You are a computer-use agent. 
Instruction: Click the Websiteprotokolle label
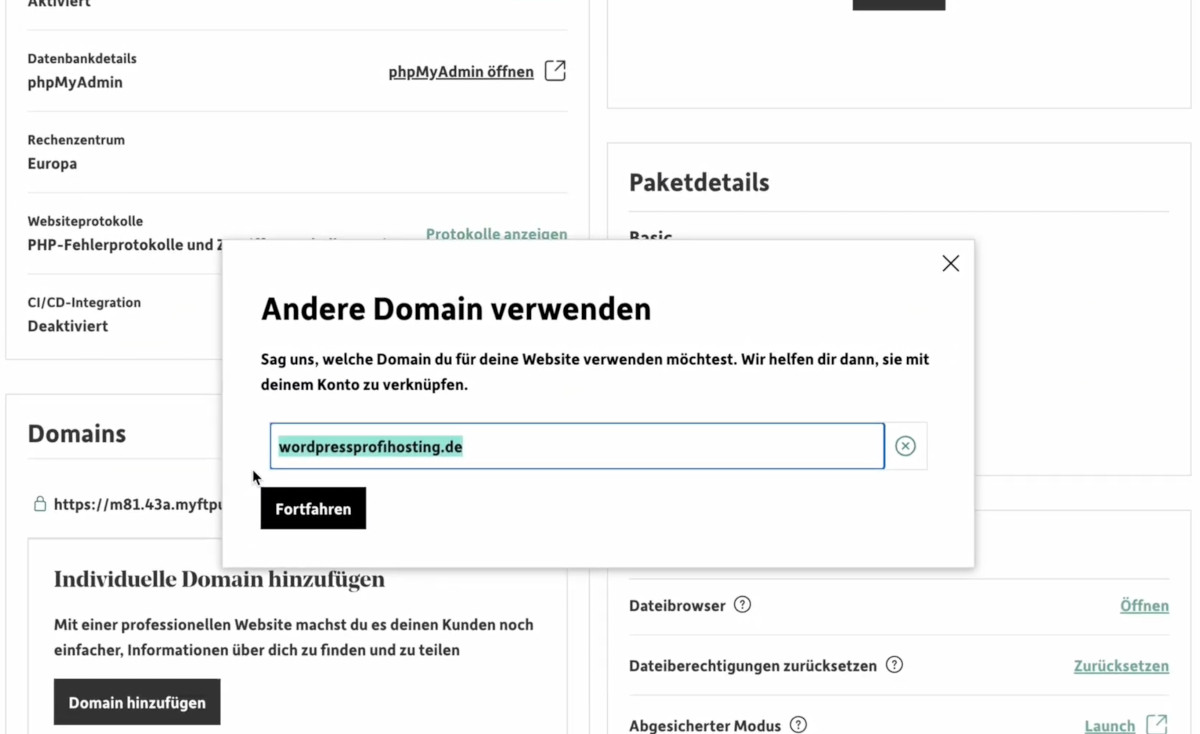point(85,221)
